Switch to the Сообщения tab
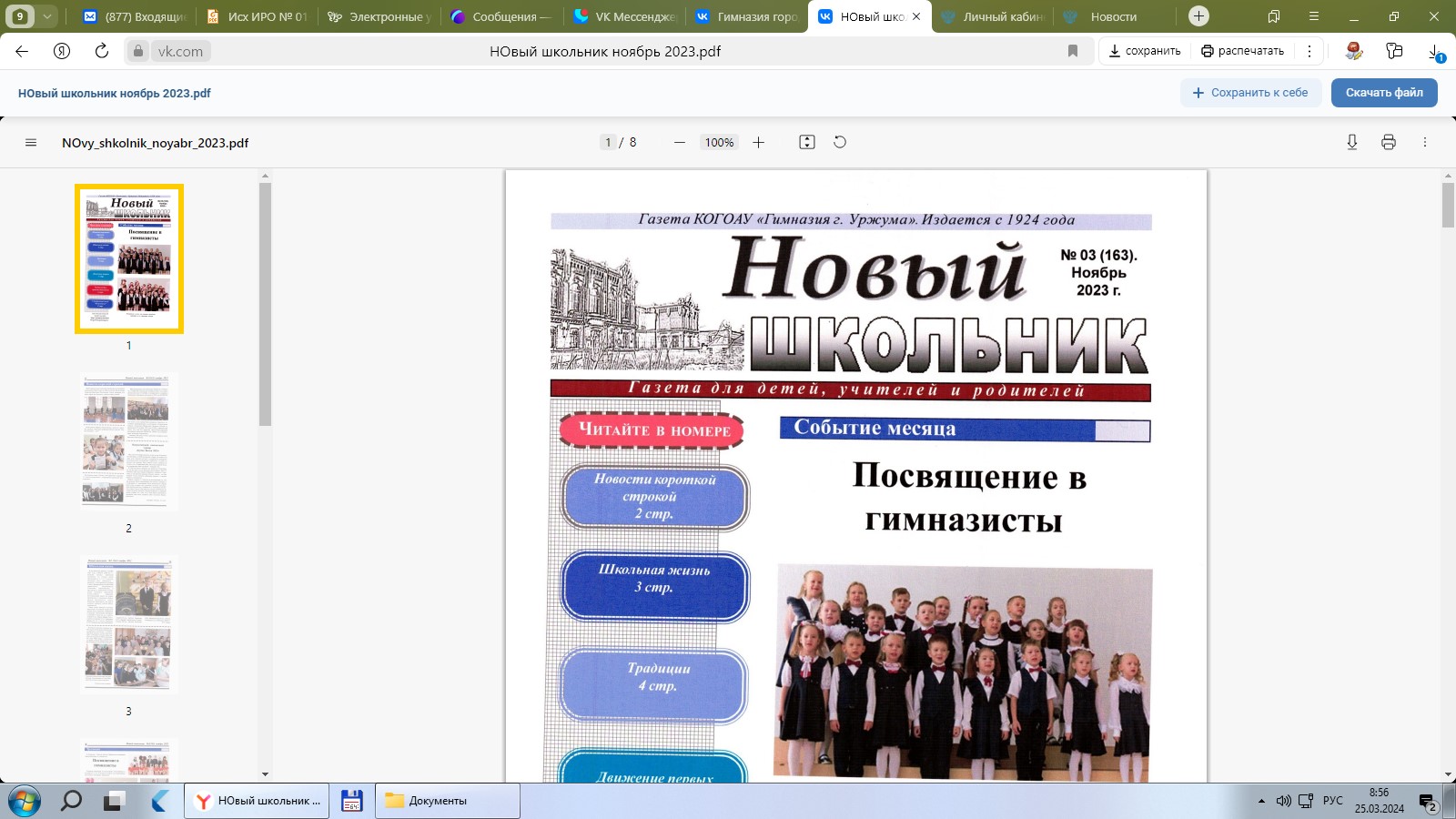The width and height of the screenshot is (1456, 819). click(x=501, y=16)
